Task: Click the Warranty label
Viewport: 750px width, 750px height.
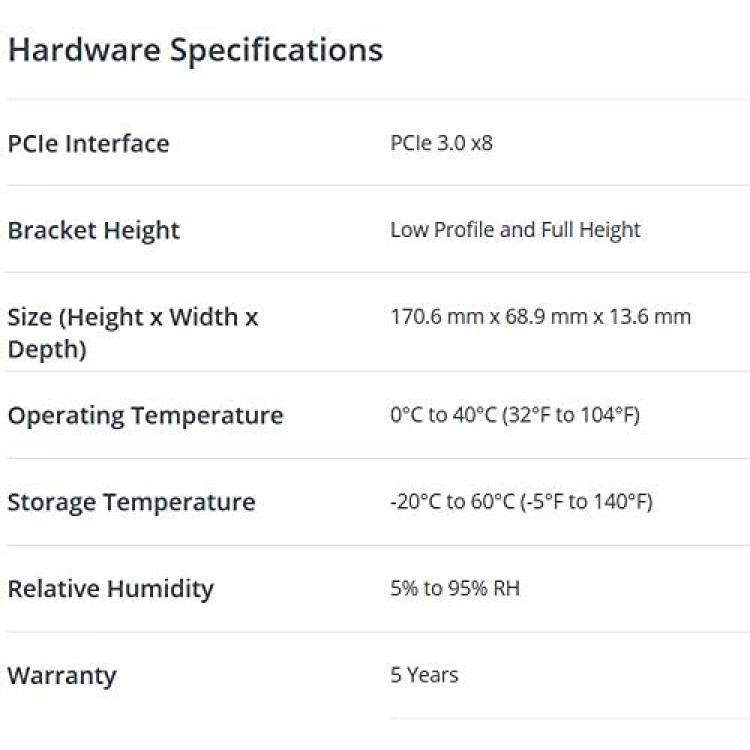Action: (x=62, y=676)
